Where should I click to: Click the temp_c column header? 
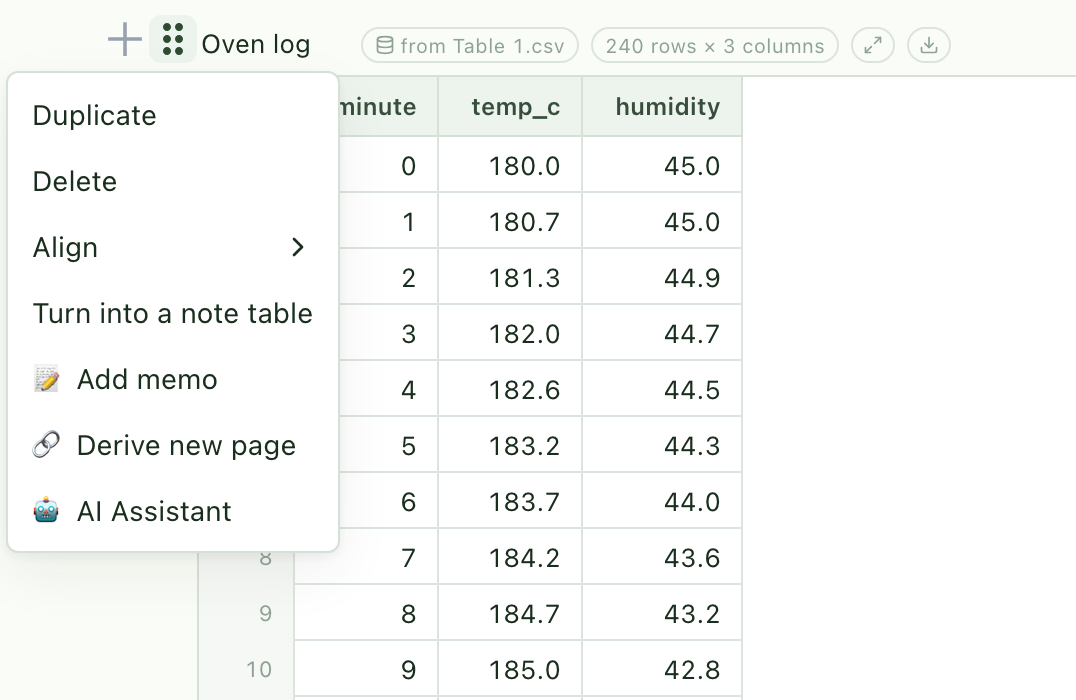pos(510,106)
